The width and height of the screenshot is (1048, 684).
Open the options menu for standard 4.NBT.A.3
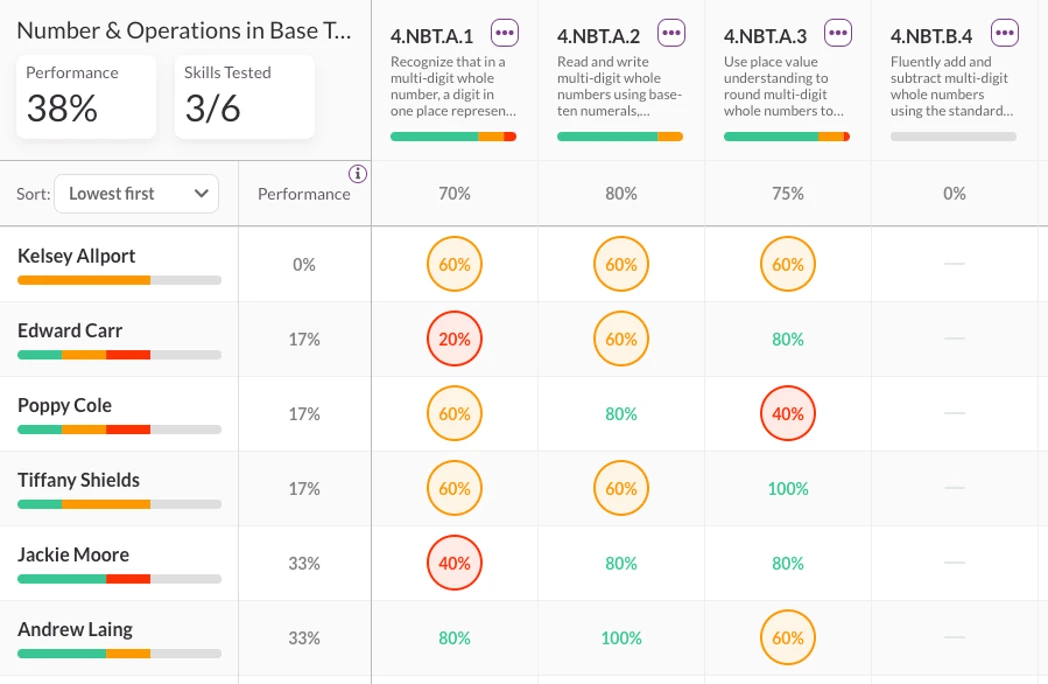837,31
